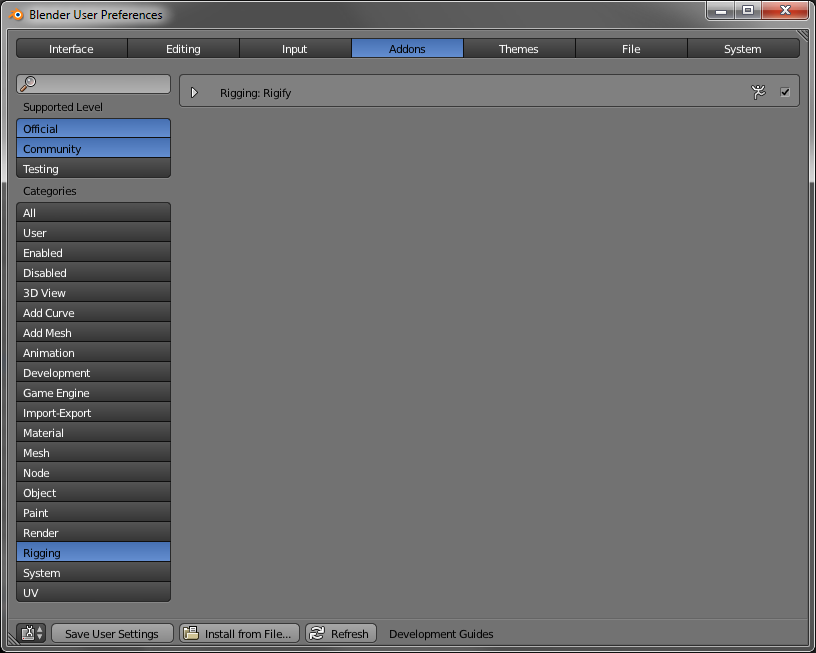Select the Game Engine category
Screen dimensions: 816x653
(94, 393)
